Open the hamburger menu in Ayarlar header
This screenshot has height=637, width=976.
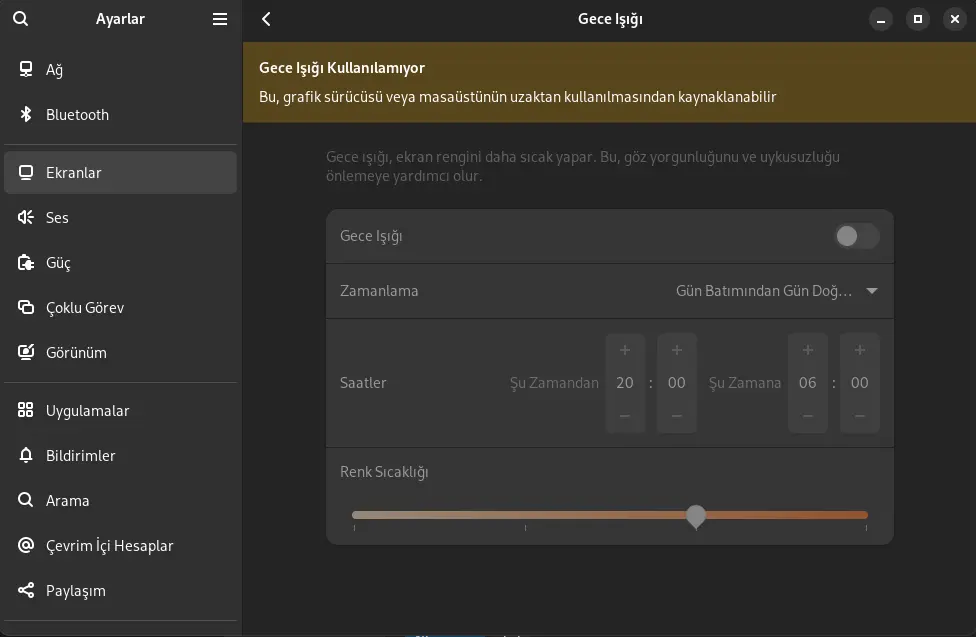click(220, 19)
